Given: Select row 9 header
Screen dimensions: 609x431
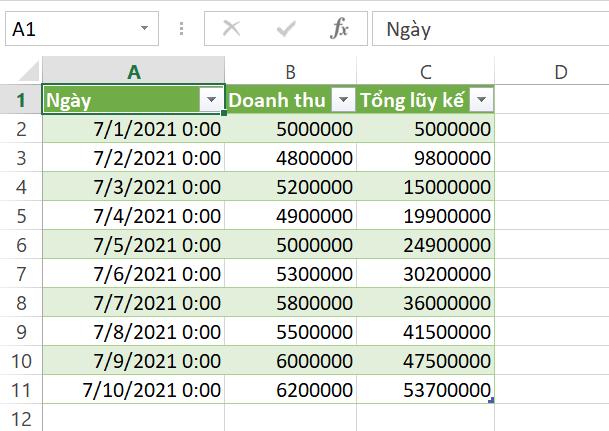Looking at the screenshot, I should 21,332.
